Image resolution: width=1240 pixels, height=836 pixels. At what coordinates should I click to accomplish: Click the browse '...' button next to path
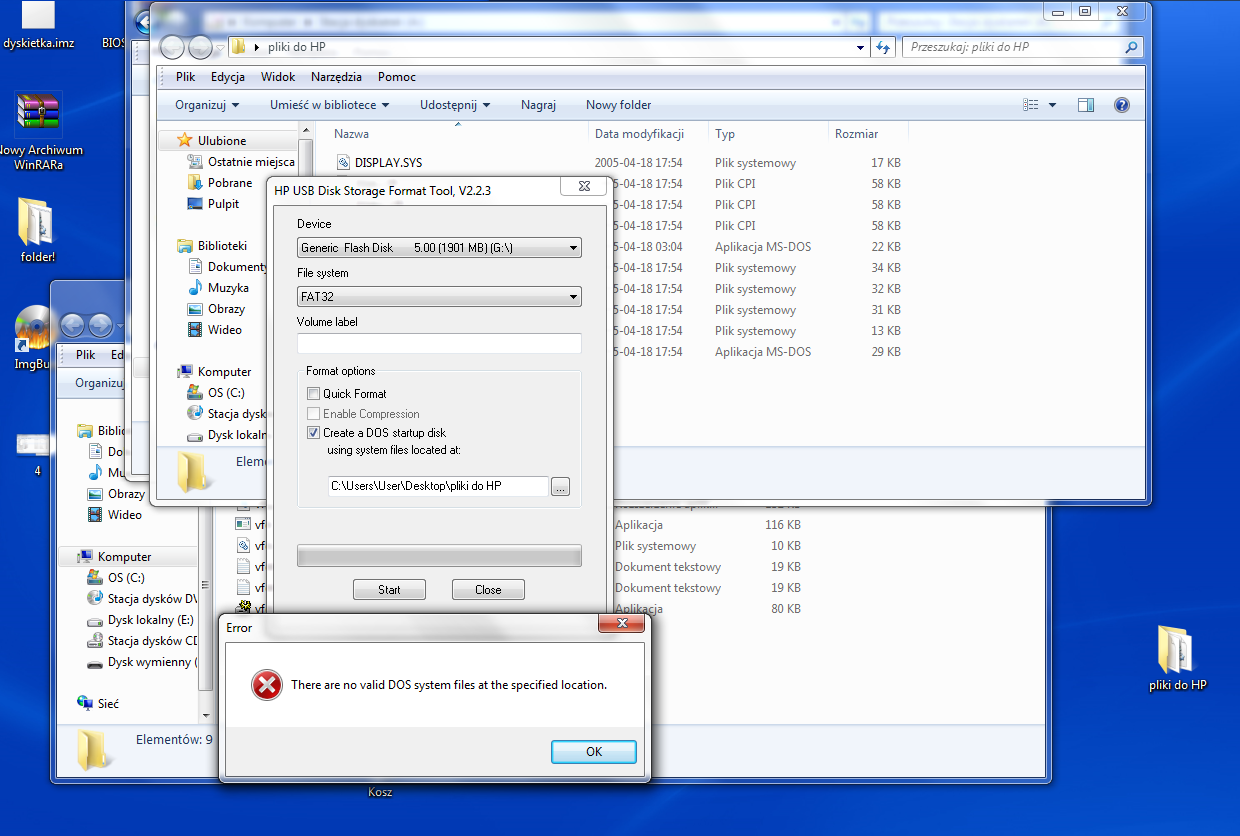(560, 487)
